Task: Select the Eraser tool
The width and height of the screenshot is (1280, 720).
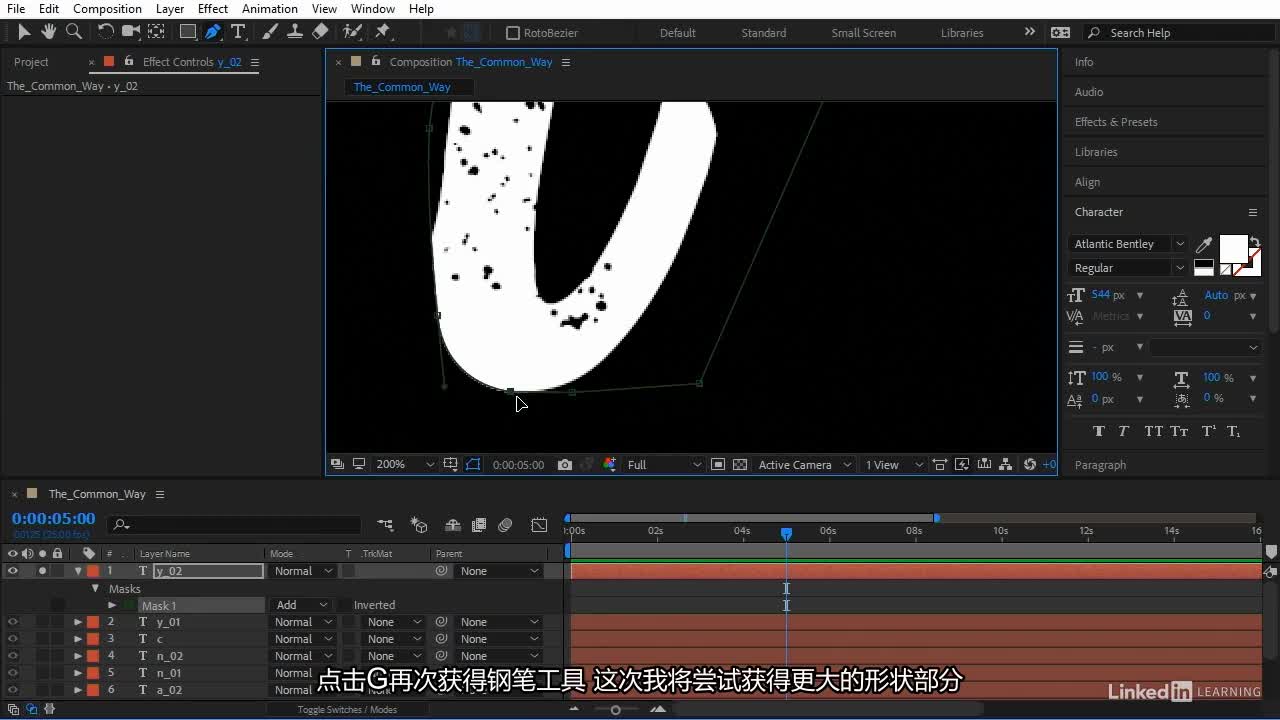Action: click(x=320, y=32)
